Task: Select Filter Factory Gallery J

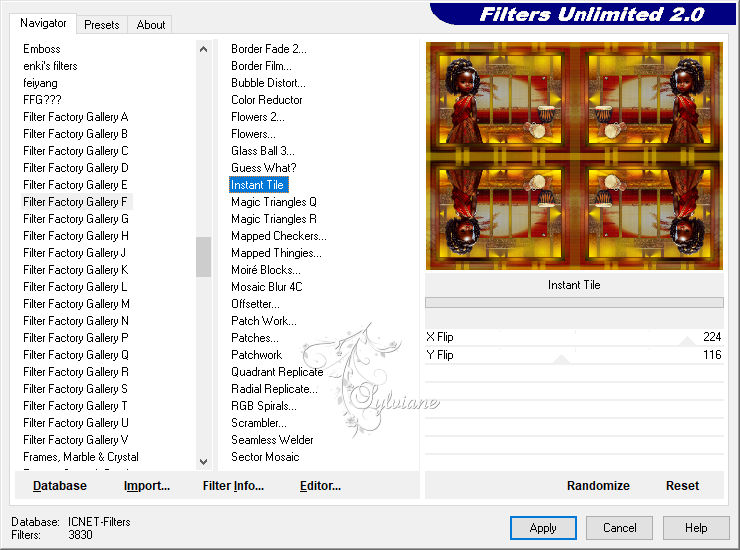Action: pos(75,253)
